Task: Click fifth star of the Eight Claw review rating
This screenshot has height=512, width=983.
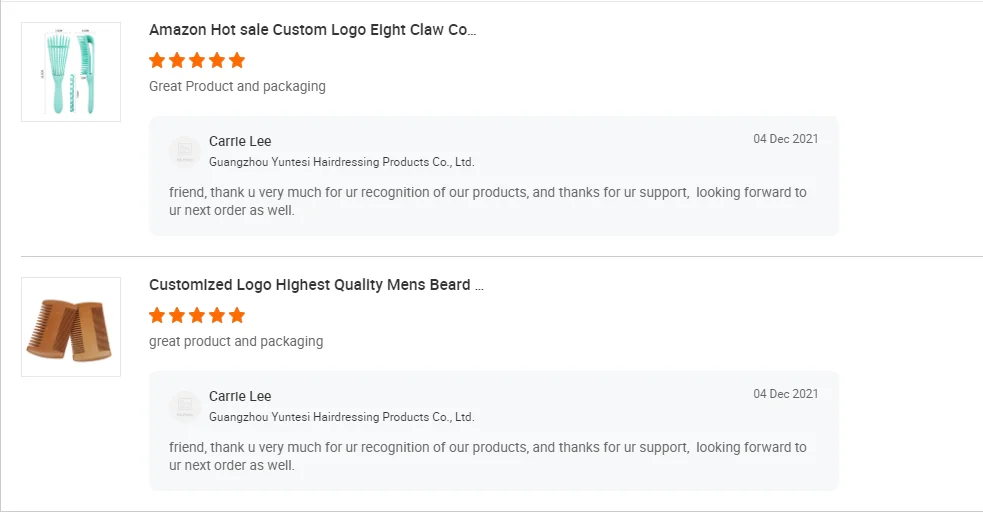Action: click(237, 60)
